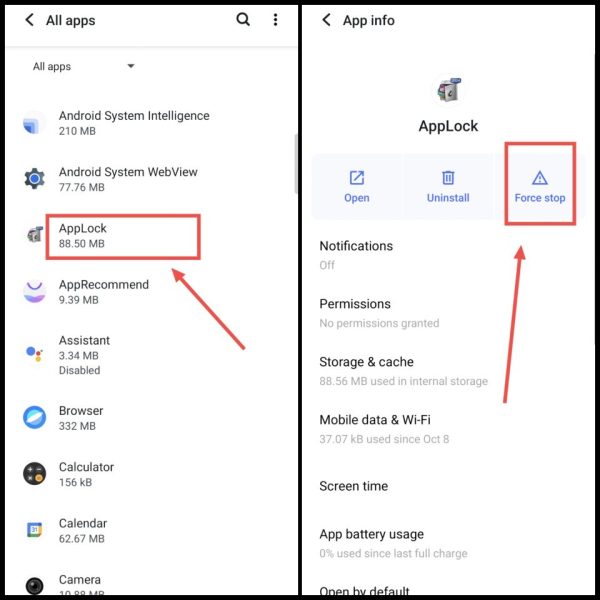Click the Open button for AppLock
This screenshot has width=600, height=600.
coord(357,187)
